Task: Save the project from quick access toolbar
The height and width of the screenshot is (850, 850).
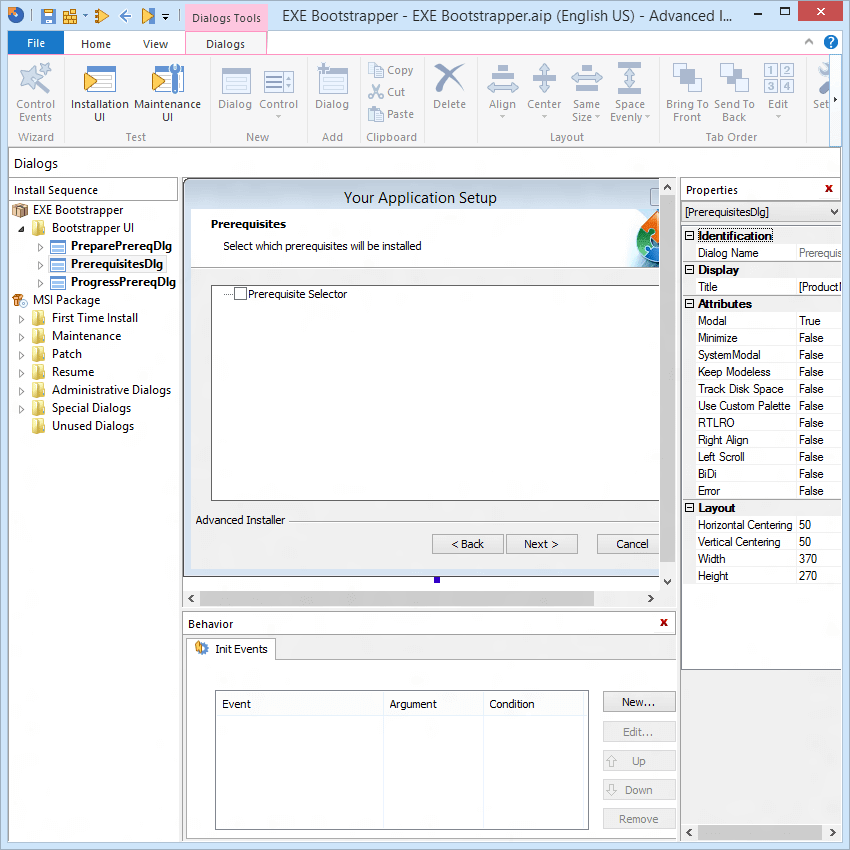Action: pos(48,16)
